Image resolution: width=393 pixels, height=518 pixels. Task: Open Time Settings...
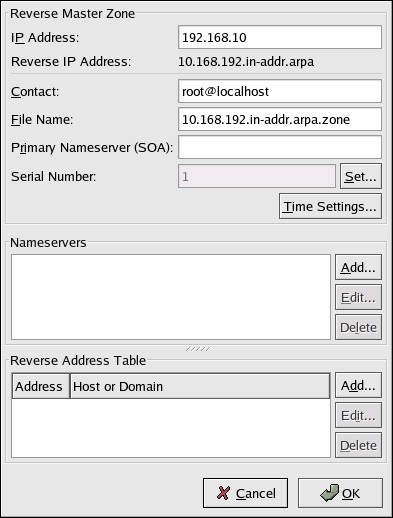pyautogui.click(x=330, y=206)
